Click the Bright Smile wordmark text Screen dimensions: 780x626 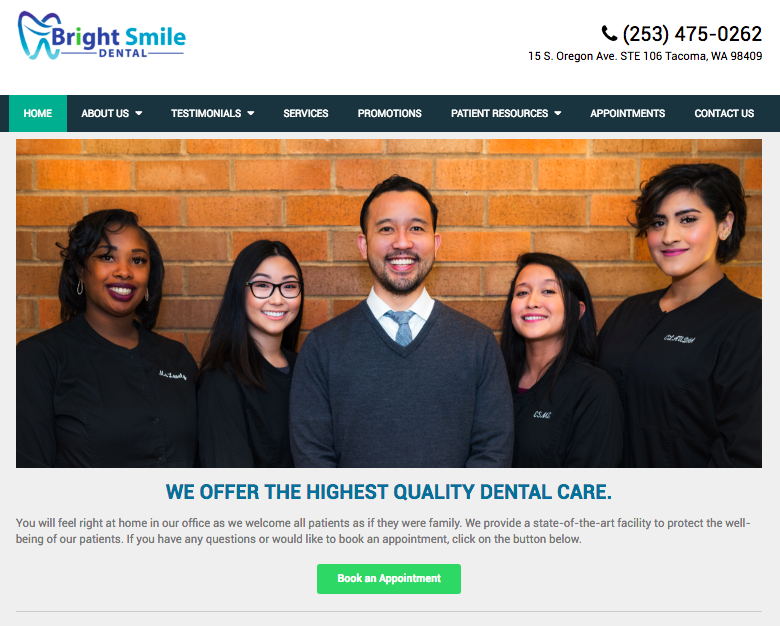tap(118, 37)
